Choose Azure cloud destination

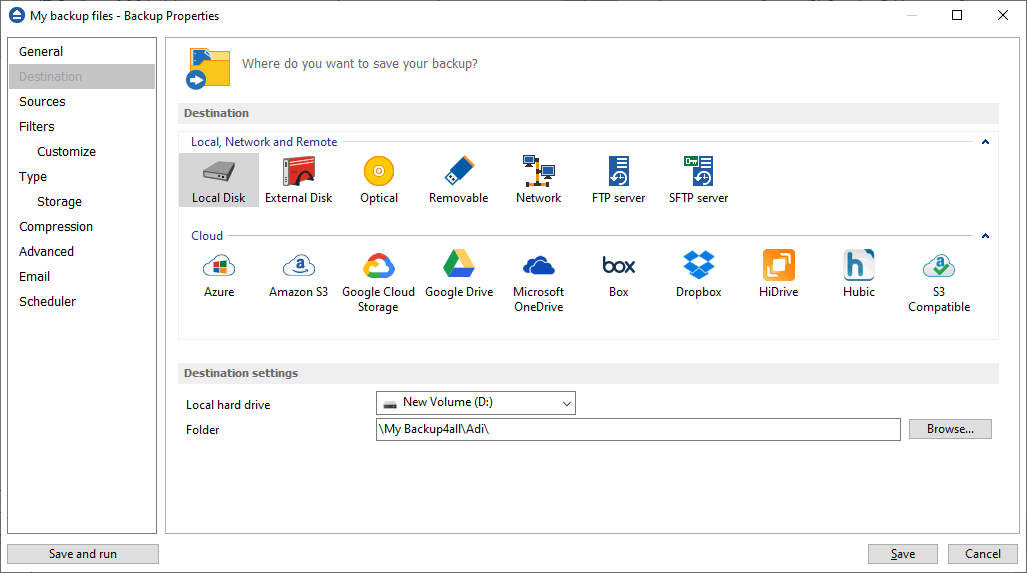(219, 274)
